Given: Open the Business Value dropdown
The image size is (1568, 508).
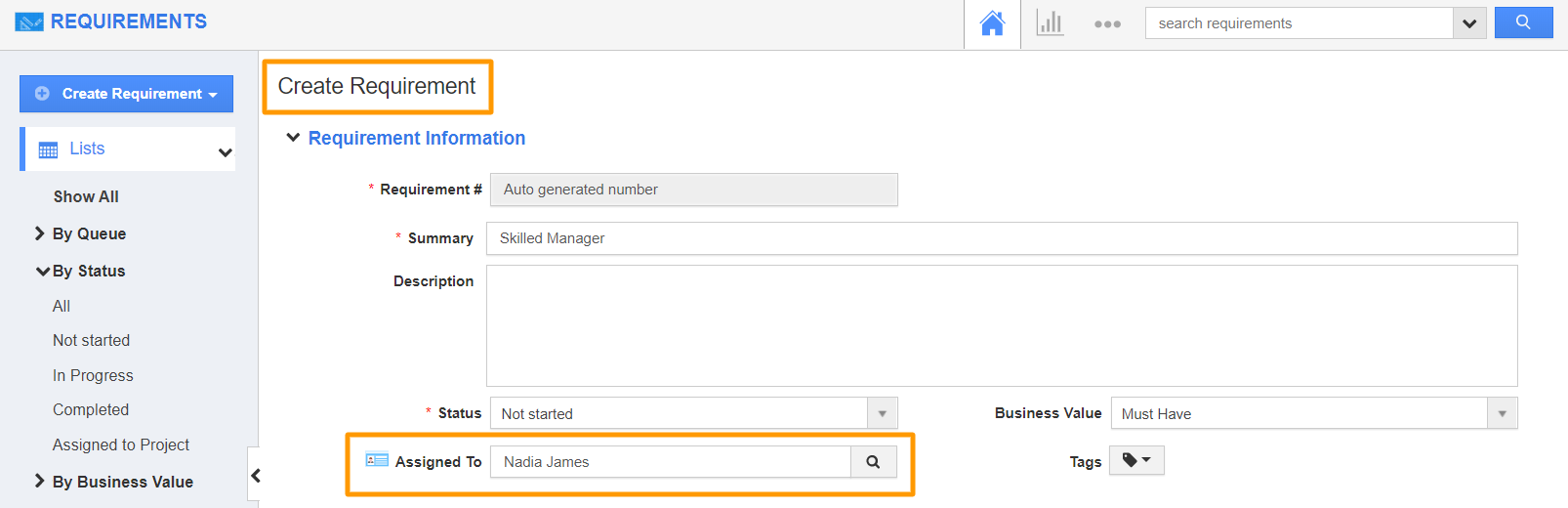Looking at the screenshot, I should pos(1314,413).
